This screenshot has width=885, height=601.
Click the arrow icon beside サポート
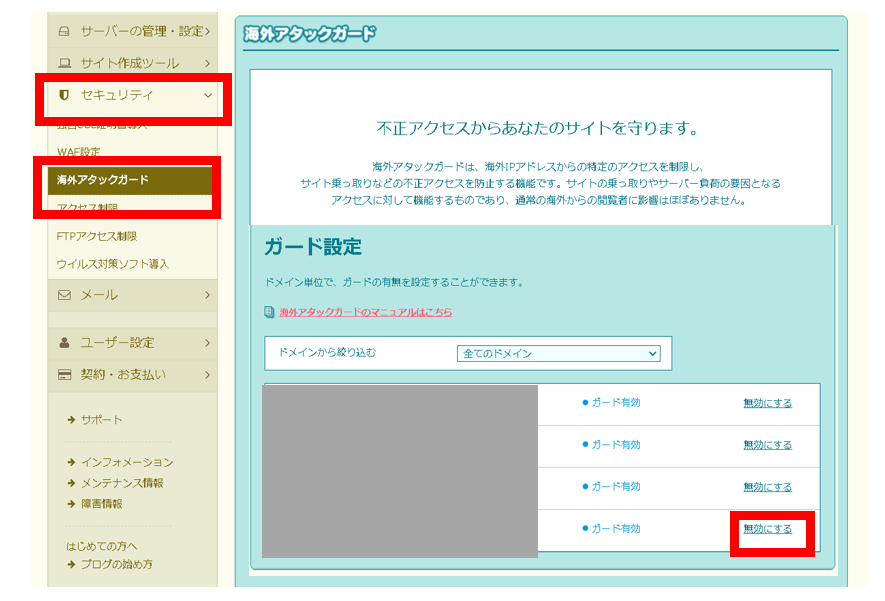pos(71,420)
